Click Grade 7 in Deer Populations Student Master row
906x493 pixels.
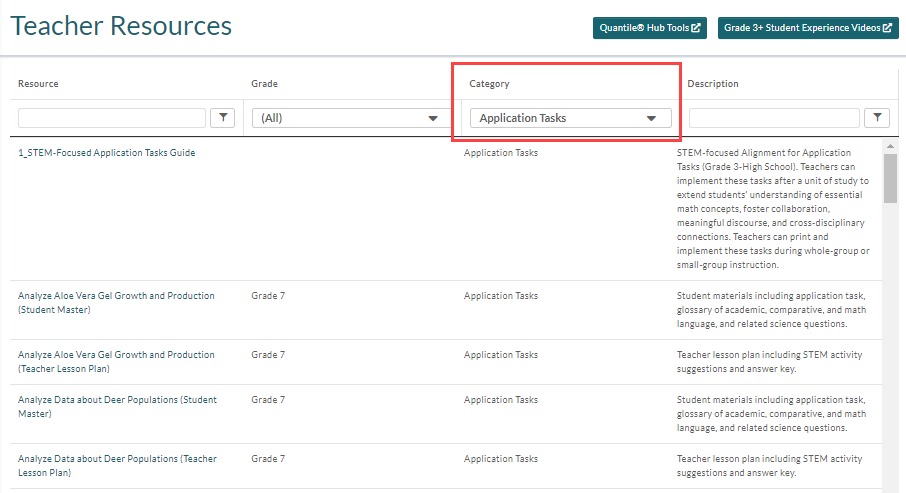(268, 399)
